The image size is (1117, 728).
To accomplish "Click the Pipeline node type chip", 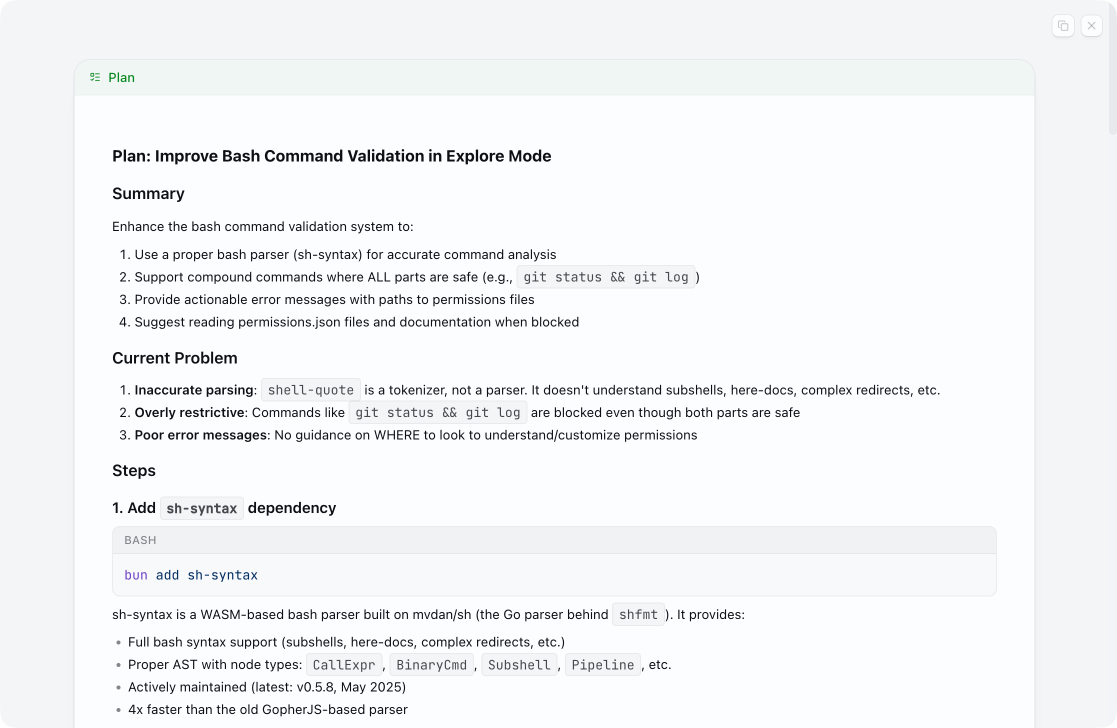I will pyautogui.click(x=602, y=664).
